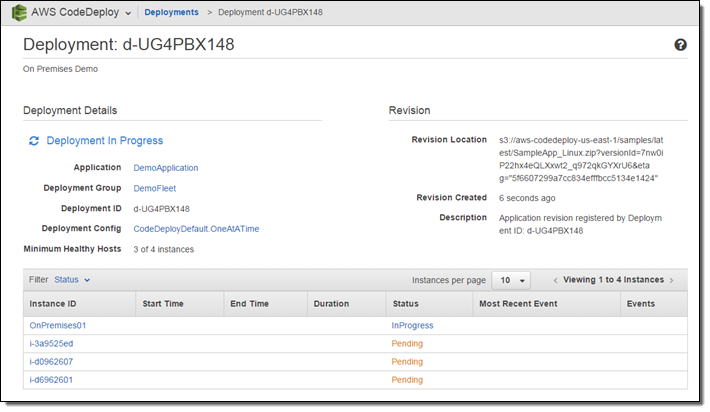Navigate to Deployments breadcrumb
Screen dimensions: 710x412
[x=171, y=13]
